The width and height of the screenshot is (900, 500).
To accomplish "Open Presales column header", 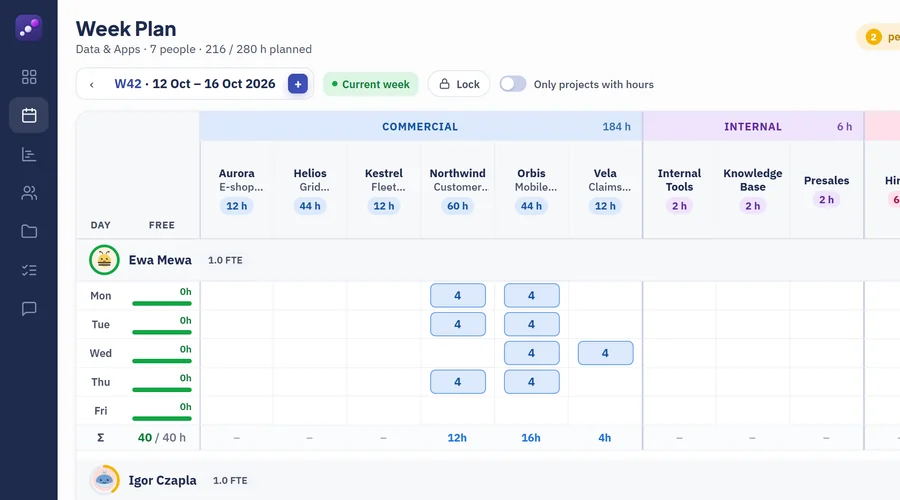I will point(827,189).
